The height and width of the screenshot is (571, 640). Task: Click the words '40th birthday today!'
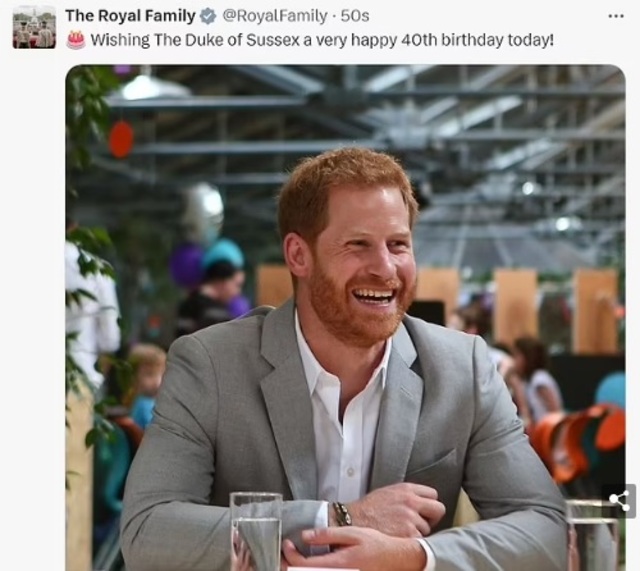[x=481, y=40]
